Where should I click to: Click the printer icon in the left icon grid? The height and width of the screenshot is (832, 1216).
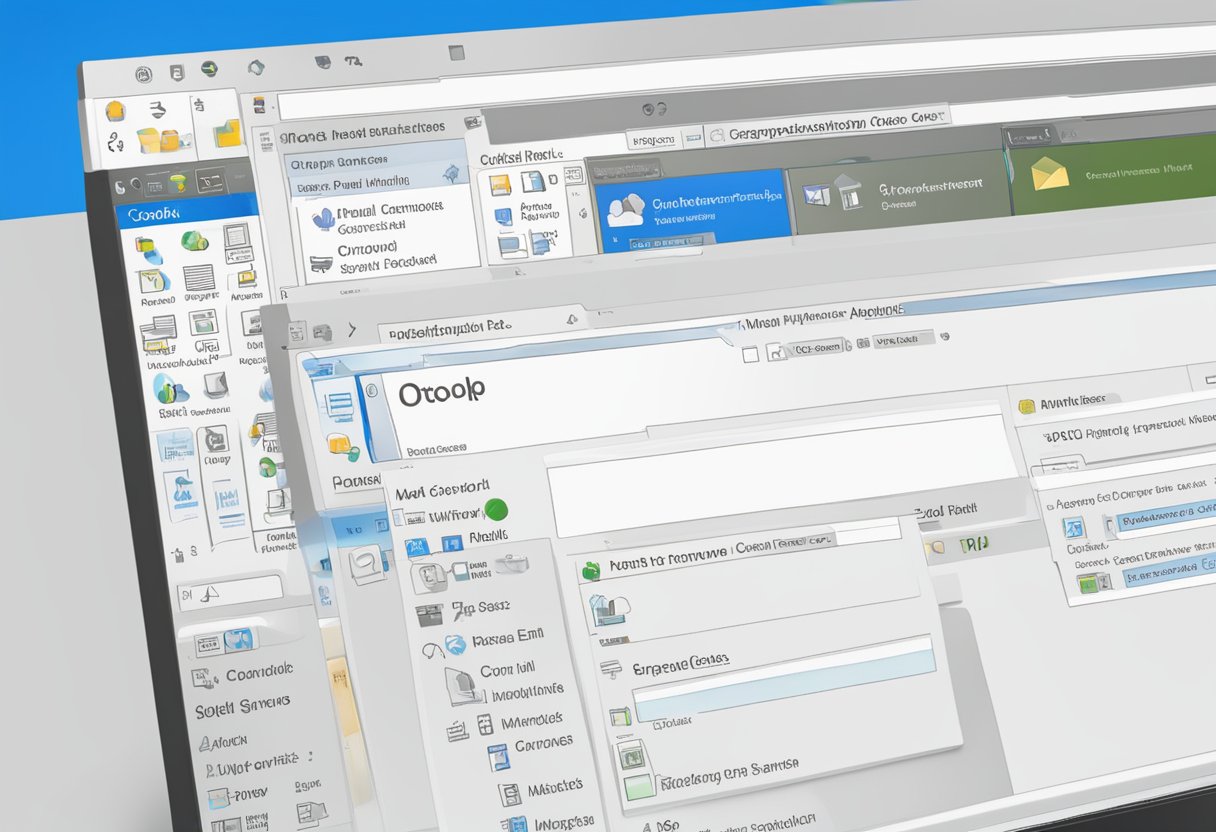point(158,335)
